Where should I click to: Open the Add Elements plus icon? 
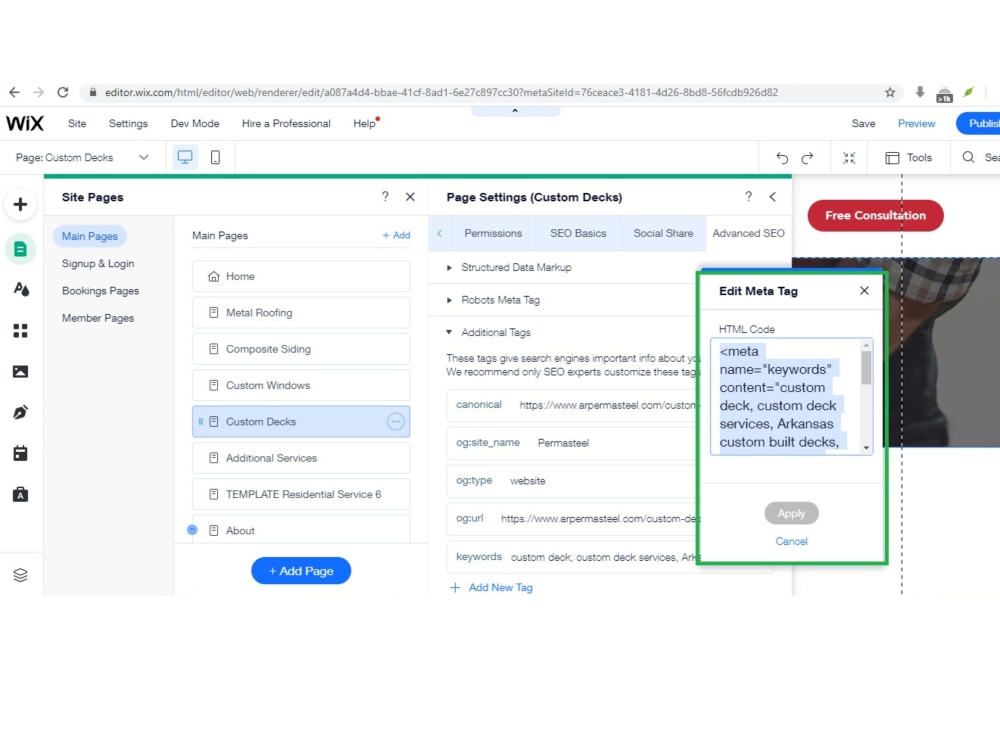click(x=20, y=205)
